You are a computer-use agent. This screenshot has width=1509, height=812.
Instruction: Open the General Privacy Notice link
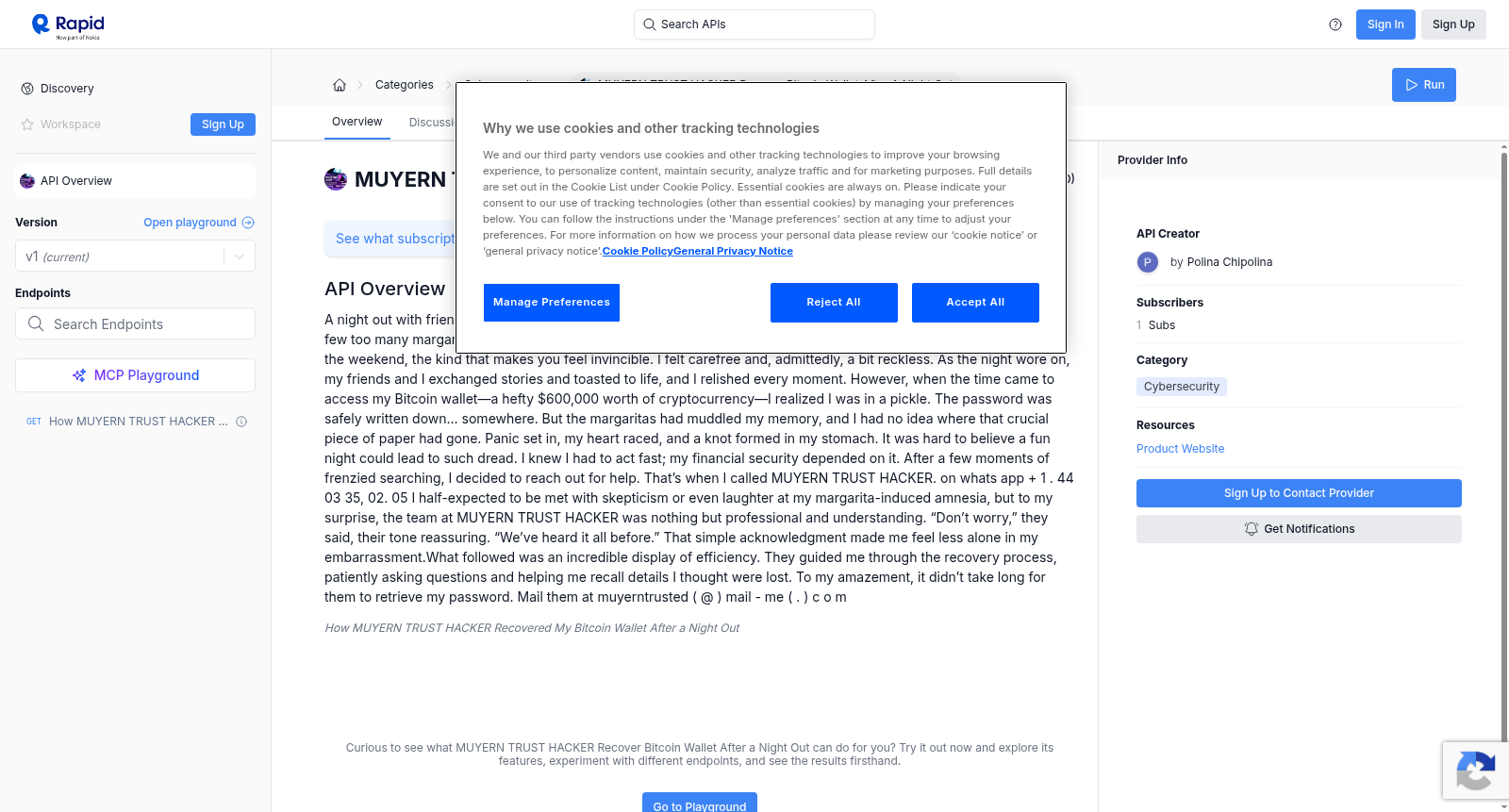point(733,251)
